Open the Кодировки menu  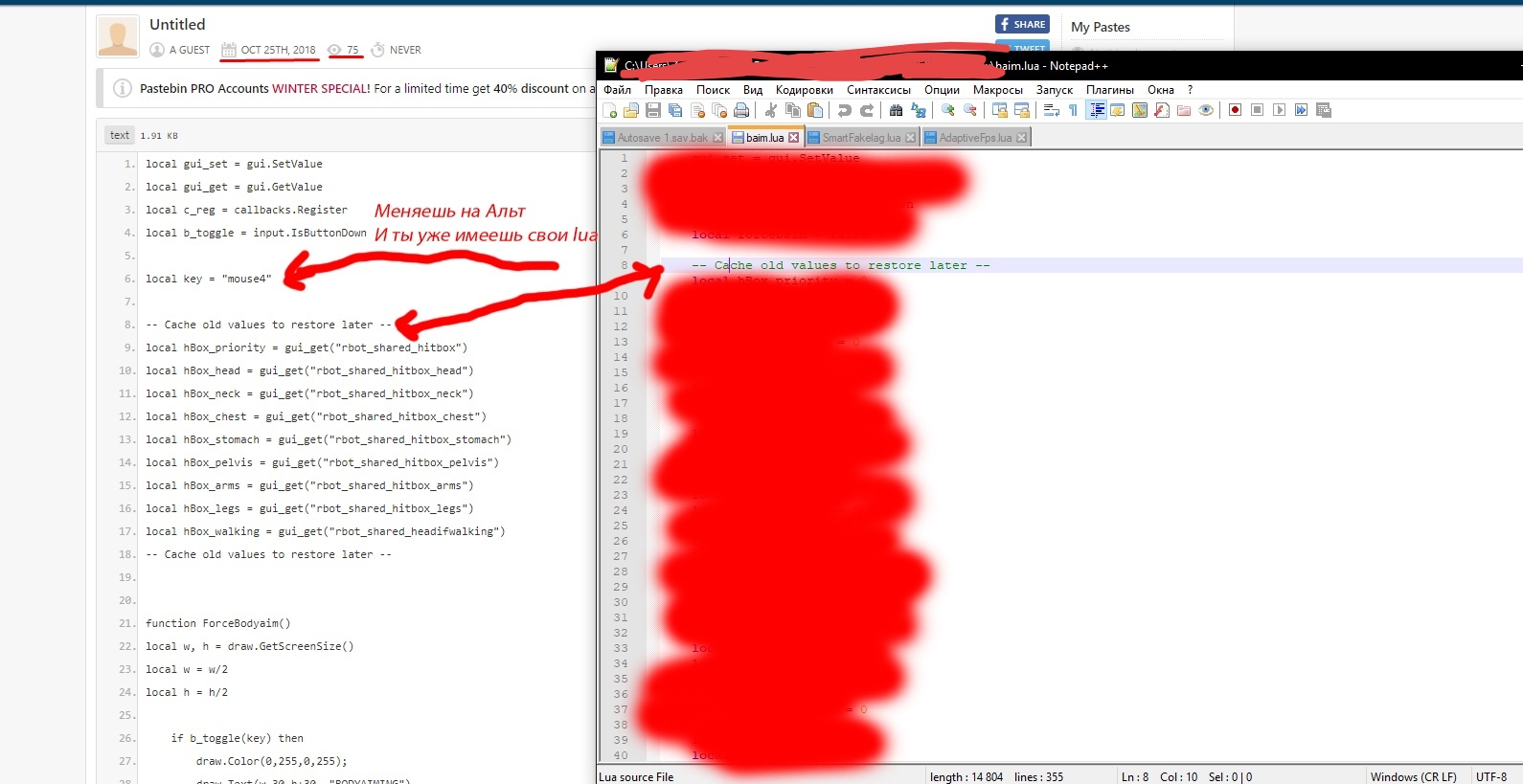point(805,90)
